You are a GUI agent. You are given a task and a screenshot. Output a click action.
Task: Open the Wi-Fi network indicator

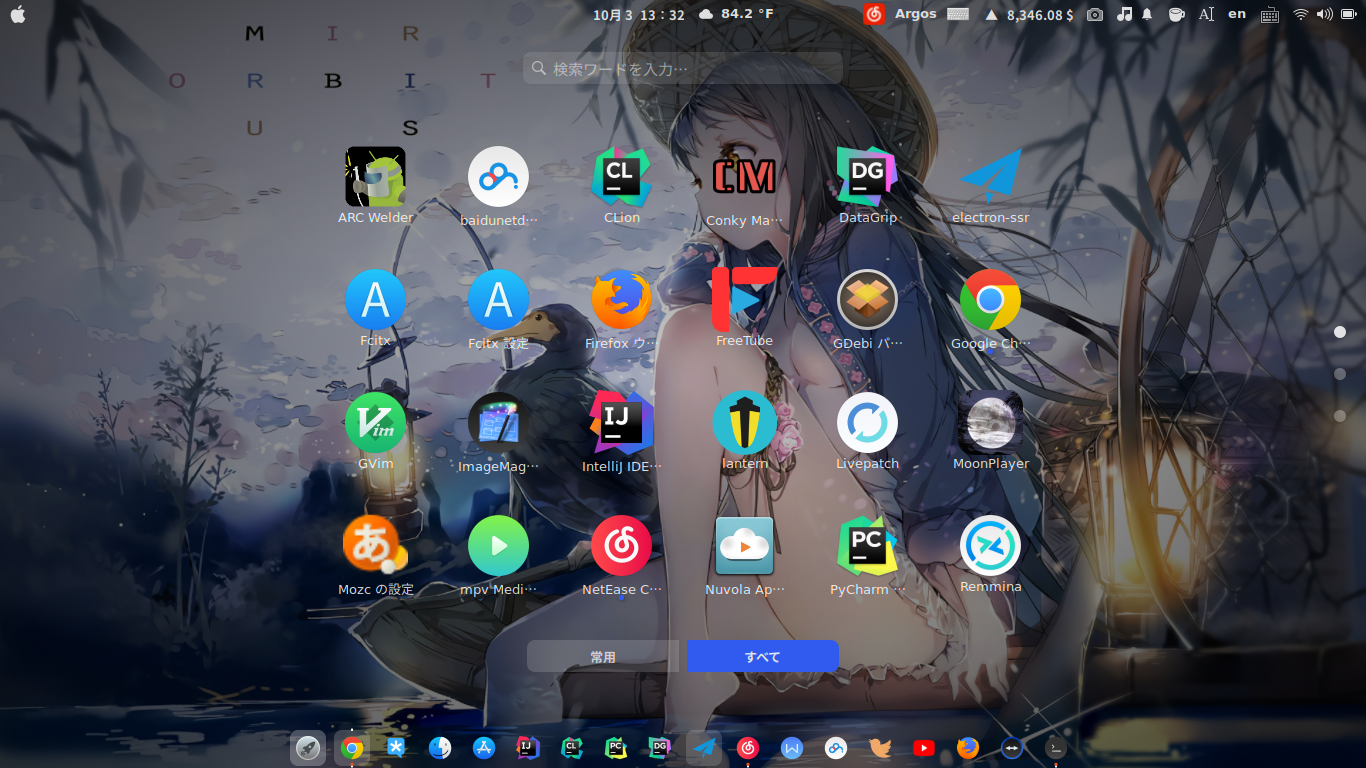pos(1300,14)
